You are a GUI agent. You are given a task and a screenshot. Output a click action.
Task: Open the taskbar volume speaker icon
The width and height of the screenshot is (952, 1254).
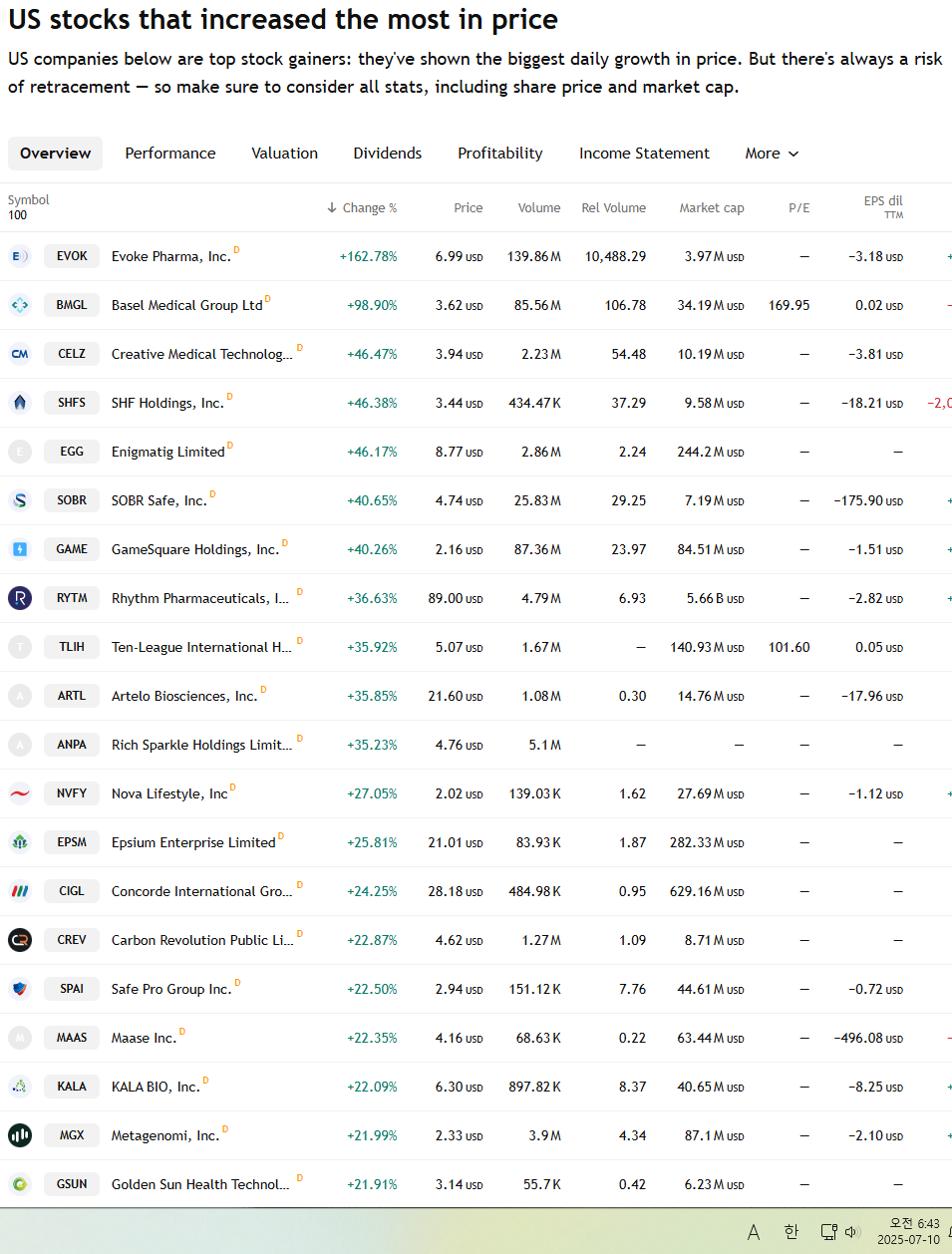852,1232
